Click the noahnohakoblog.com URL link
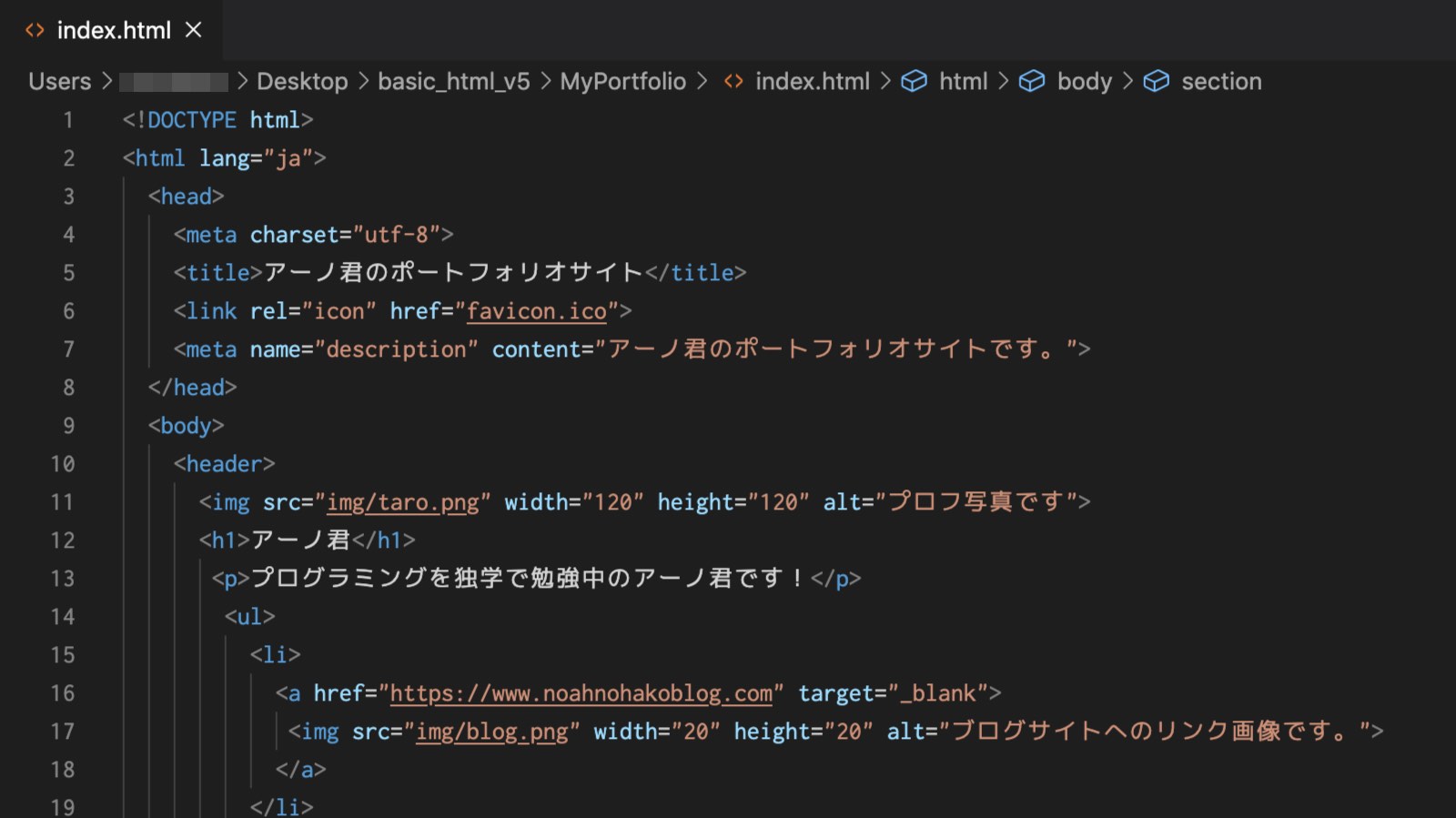Screen dimensions: 1456x818 581,693
